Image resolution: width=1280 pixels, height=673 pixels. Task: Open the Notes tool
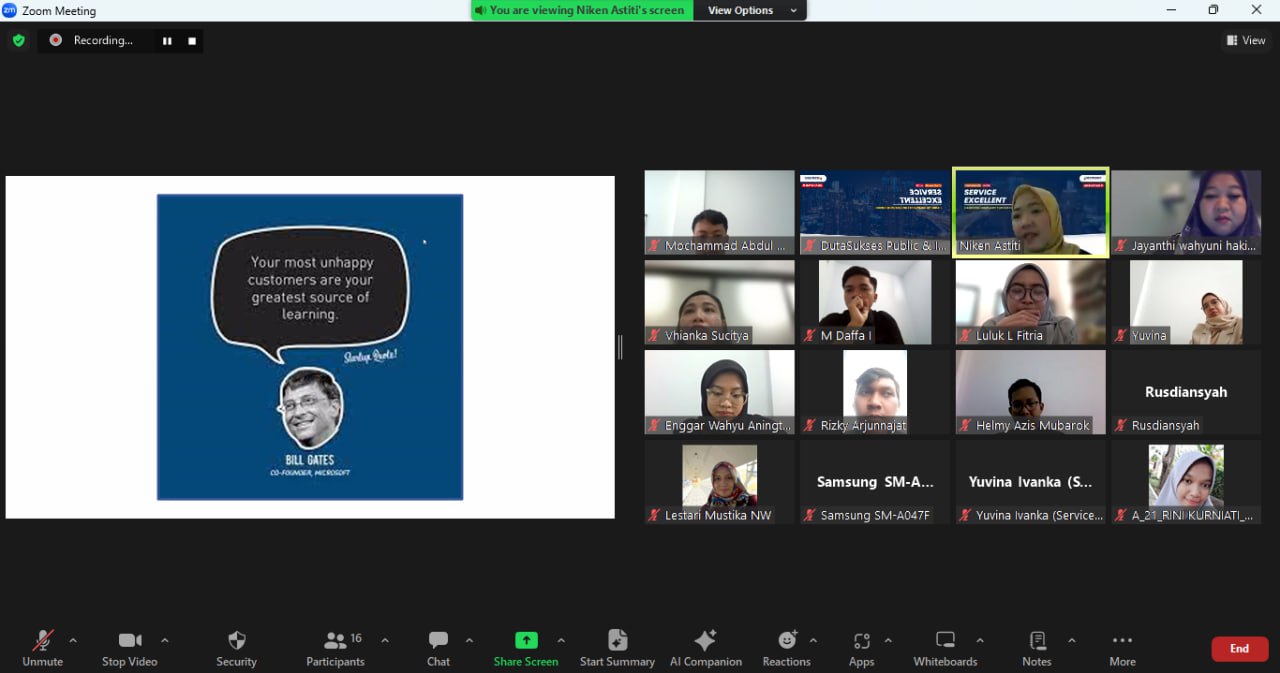[1037, 648]
